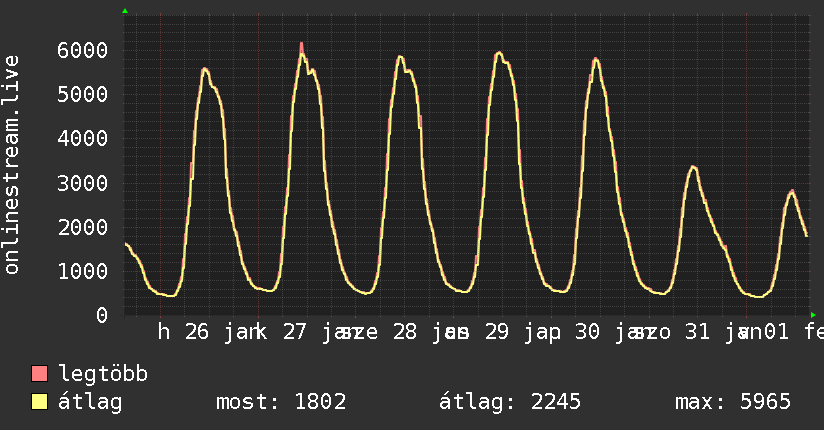Click the 6000 y-axis label
This screenshot has height=430, width=824.
(83, 50)
